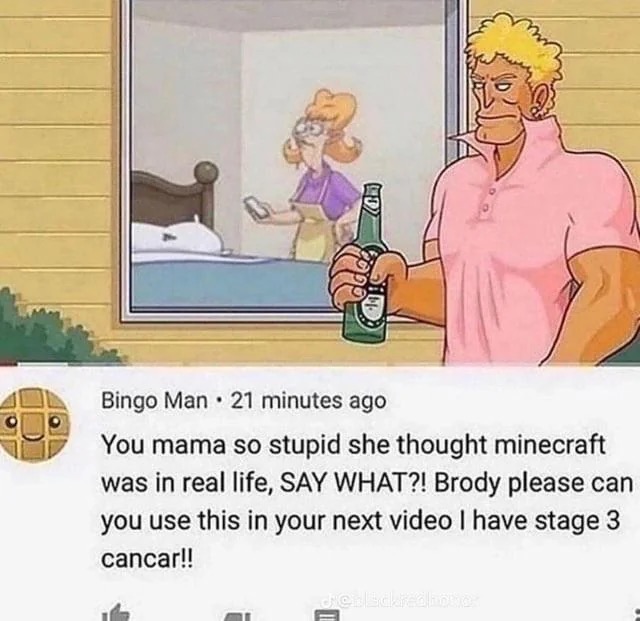Click the word 'cancar!!' in the comment
640x621 pixels.
[x=146, y=559]
